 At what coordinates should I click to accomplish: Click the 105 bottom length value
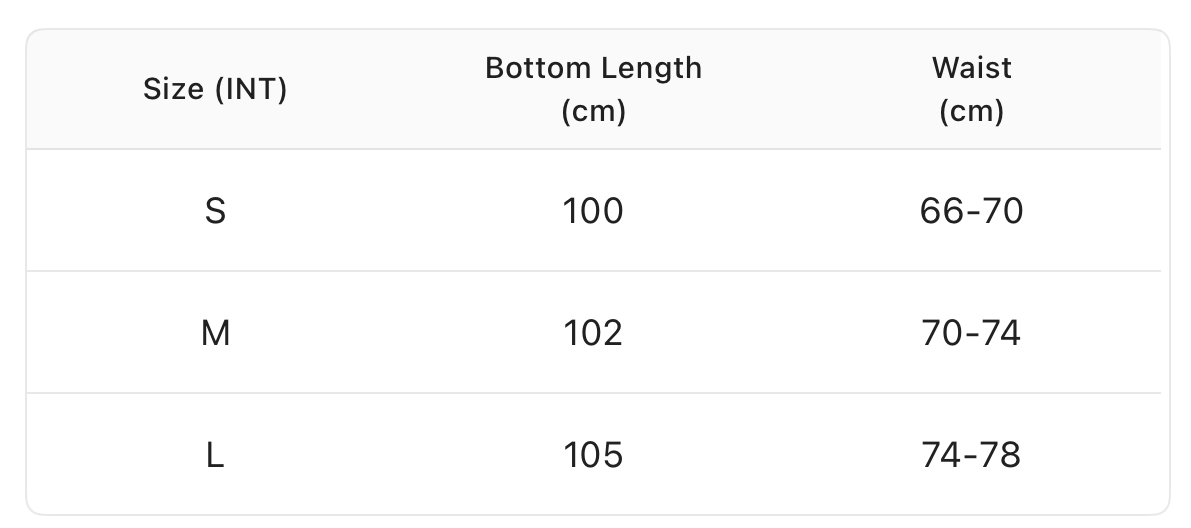tap(593, 455)
